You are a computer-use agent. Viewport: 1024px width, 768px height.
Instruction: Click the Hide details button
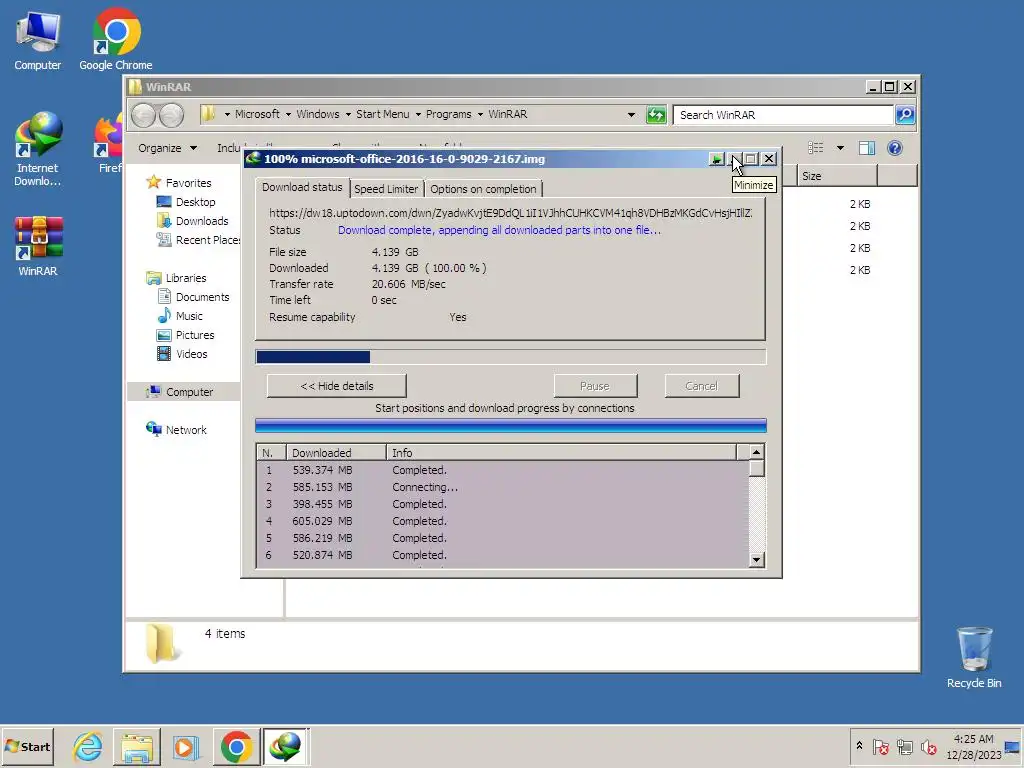337,386
